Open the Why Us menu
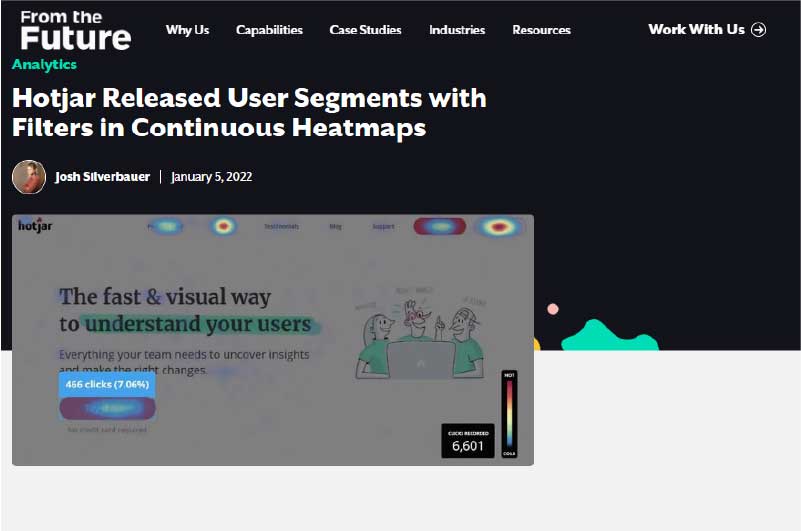This screenshot has width=801, height=531. [187, 30]
